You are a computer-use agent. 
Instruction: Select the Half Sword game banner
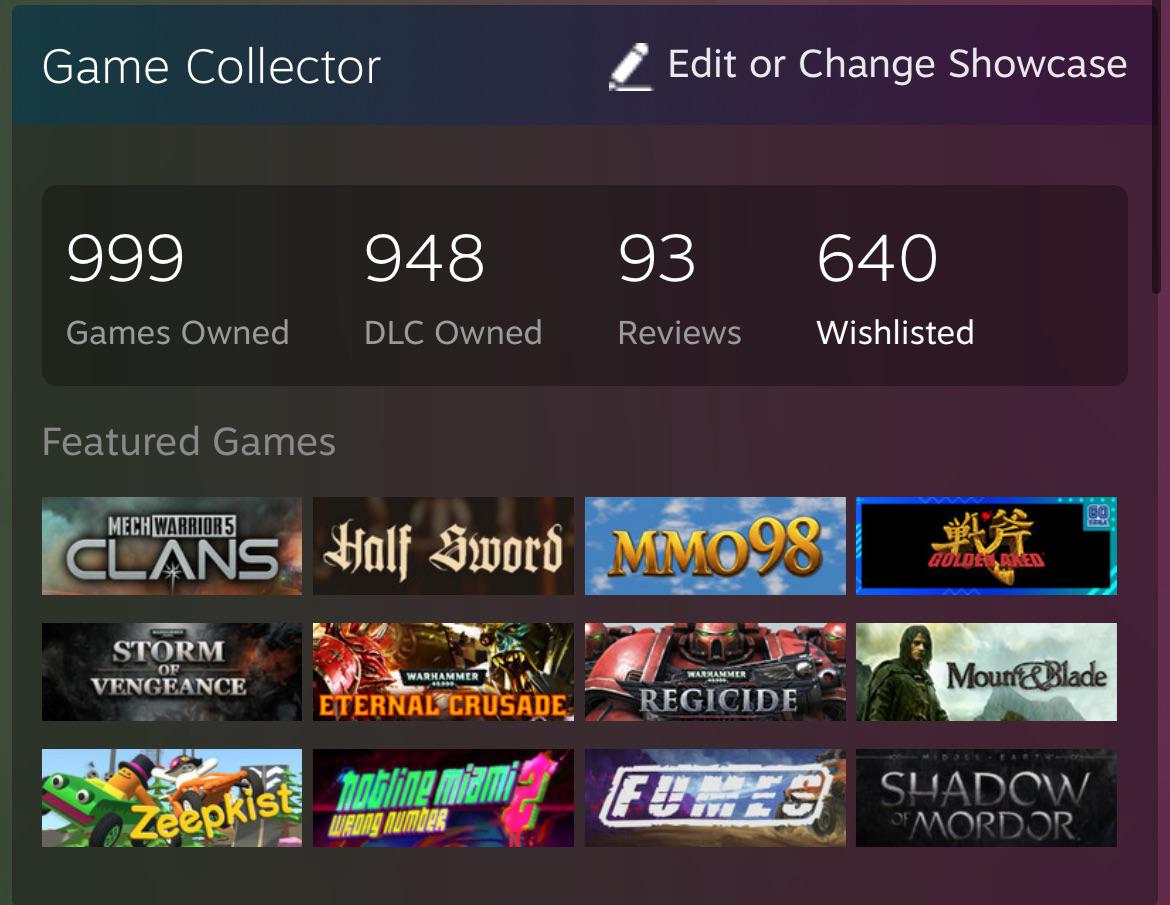click(x=443, y=546)
